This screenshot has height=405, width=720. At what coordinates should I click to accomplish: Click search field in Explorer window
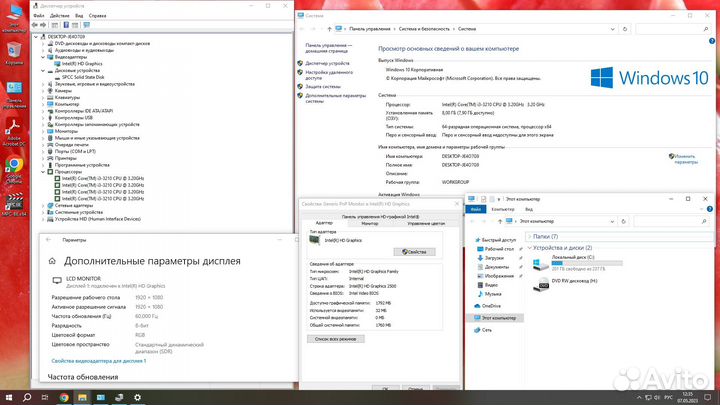point(671,221)
